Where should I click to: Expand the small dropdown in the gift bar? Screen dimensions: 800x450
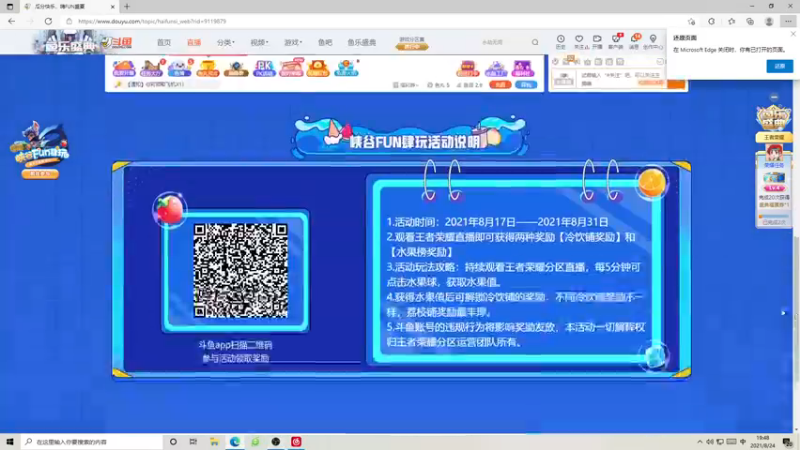[406, 85]
